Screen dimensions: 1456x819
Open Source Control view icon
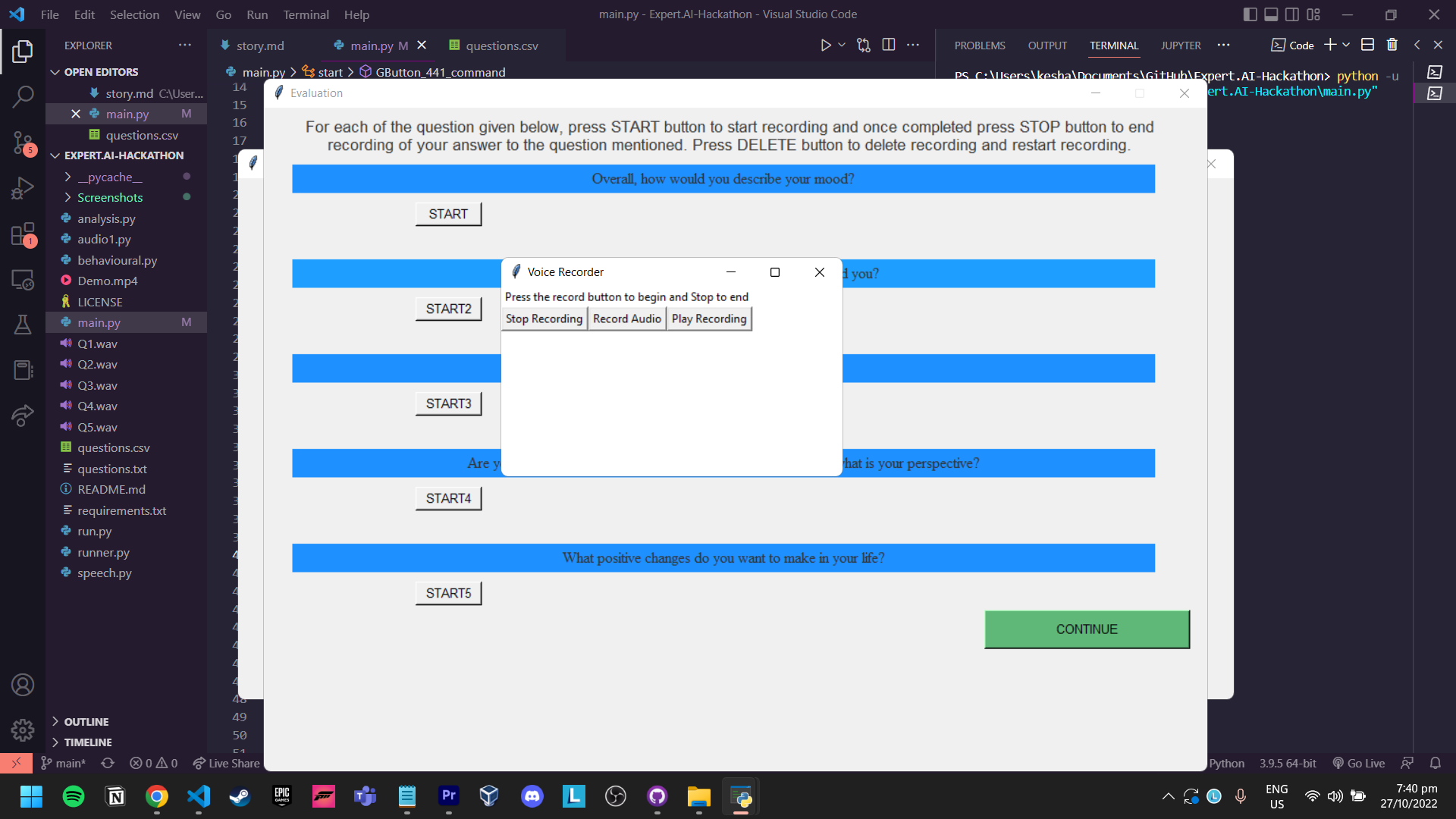[x=23, y=142]
